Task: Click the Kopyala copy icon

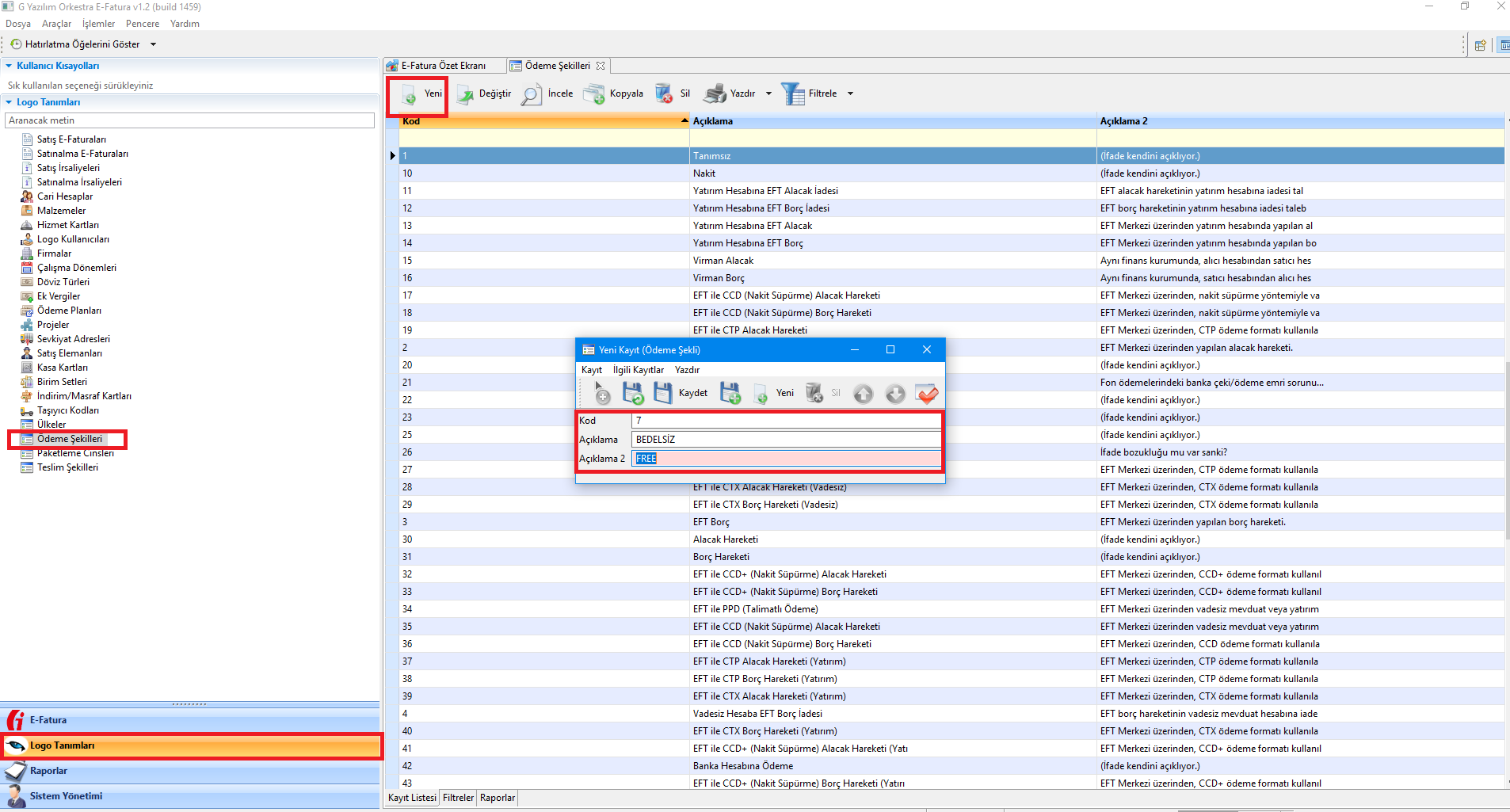Action: click(x=594, y=94)
